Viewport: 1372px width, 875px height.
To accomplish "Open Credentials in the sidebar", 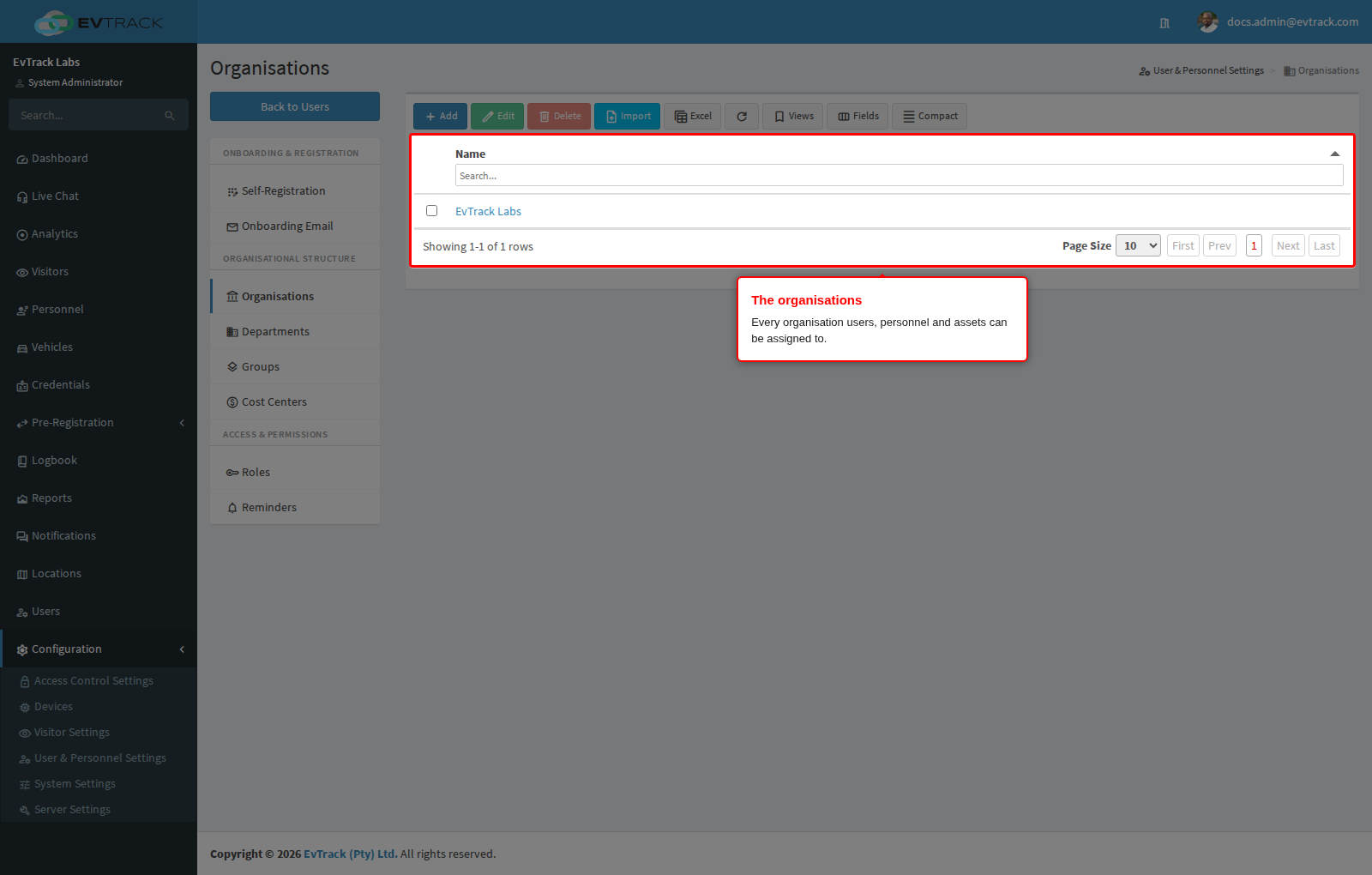I will pos(99,385).
